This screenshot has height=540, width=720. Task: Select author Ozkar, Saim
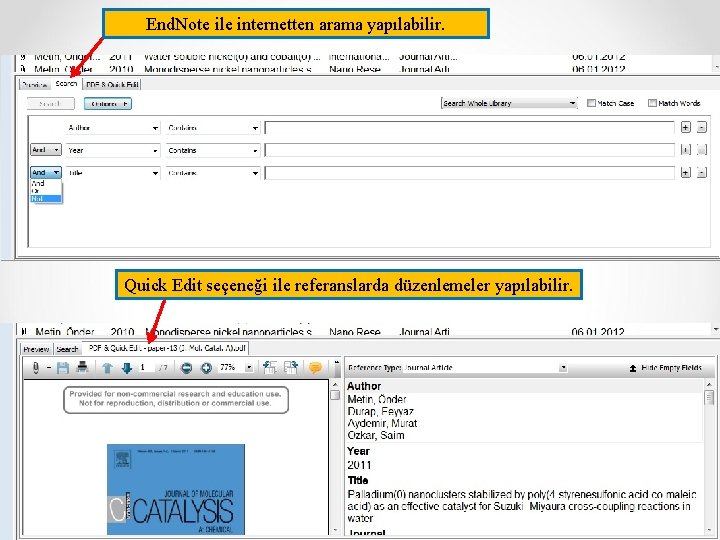click(x=376, y=435)
